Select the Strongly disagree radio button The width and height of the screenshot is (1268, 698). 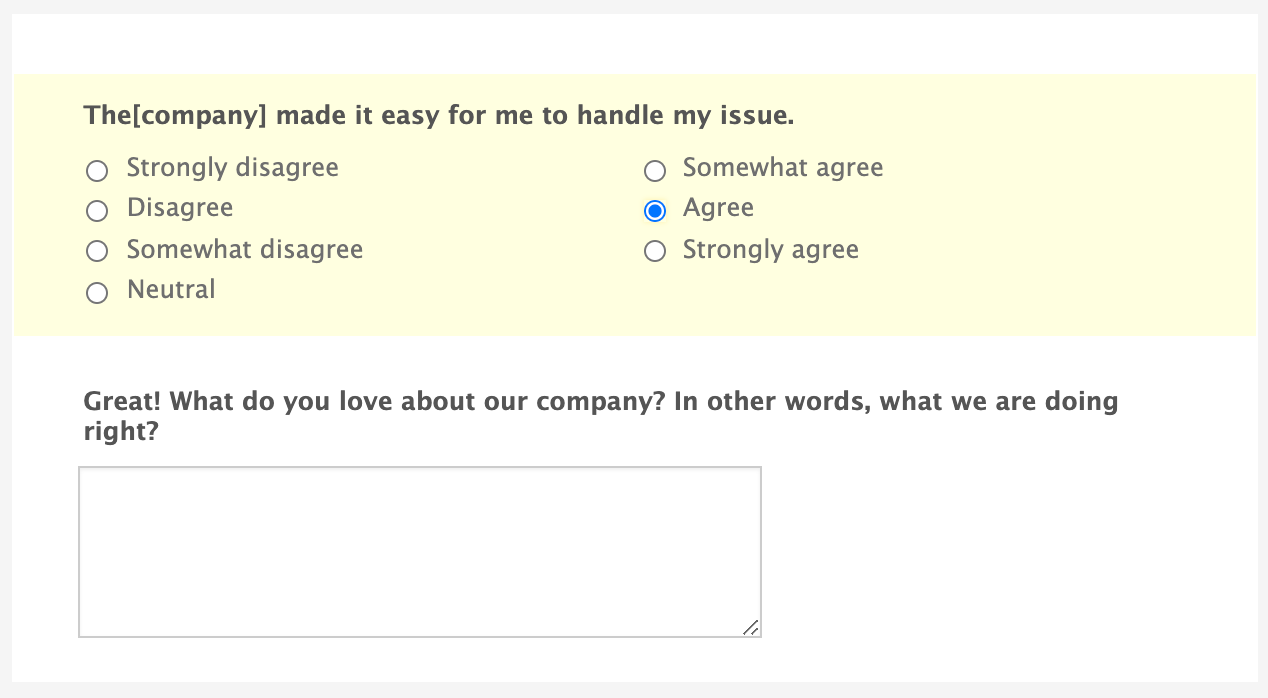[97, 171]
